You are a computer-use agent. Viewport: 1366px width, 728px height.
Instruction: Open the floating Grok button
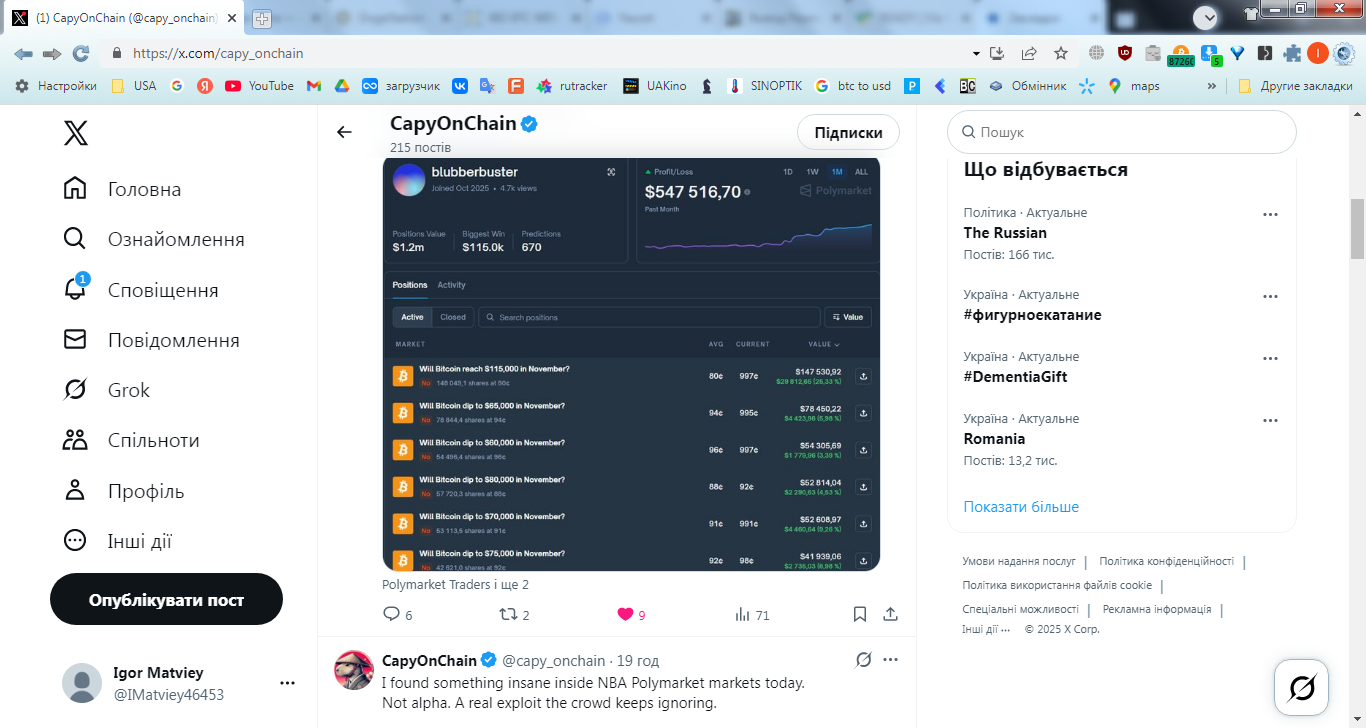(1301, 687)
